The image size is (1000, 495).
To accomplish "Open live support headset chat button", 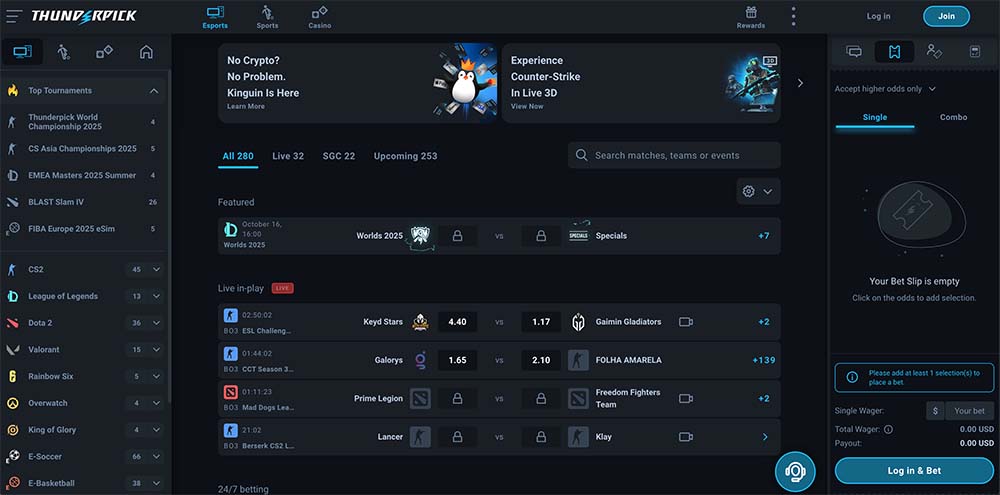I will pos(795,472).
